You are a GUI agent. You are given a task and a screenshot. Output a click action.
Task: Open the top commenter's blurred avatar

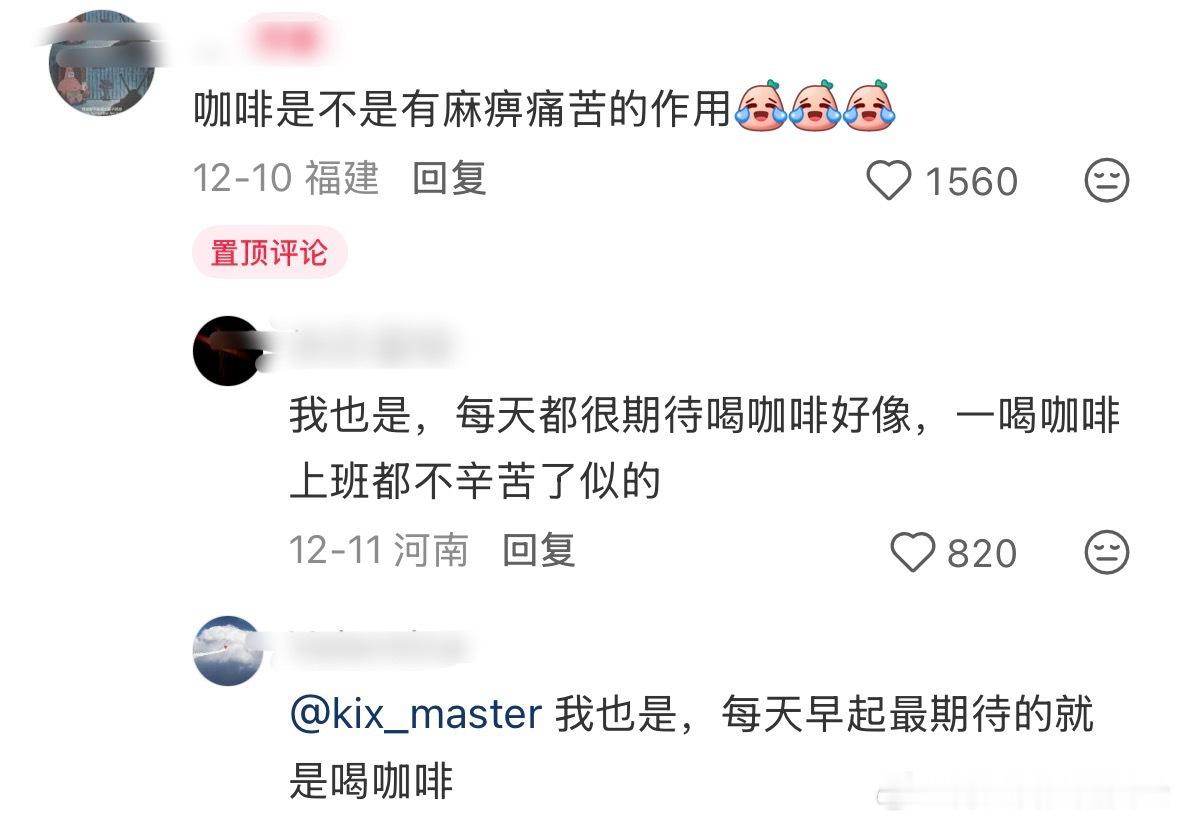click(x=102, y=63)
